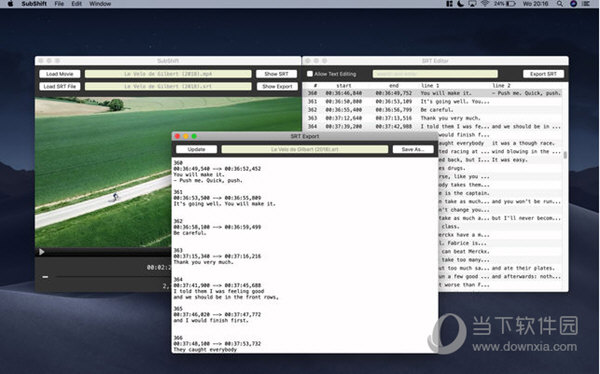The height and width of the screenshot is (374, 600).
Task: Click 'I told them I was feeling good' line
Action: point(218,291)
